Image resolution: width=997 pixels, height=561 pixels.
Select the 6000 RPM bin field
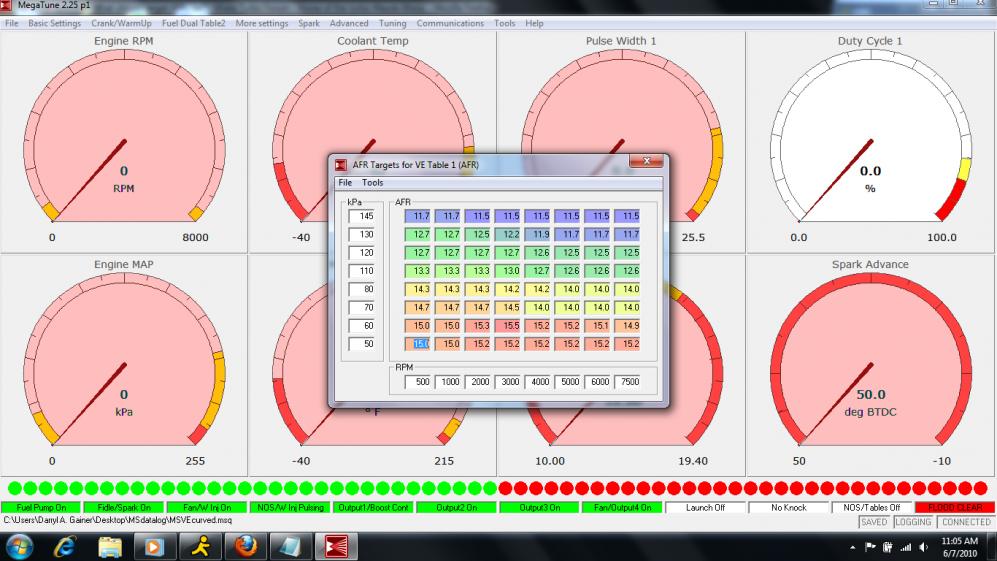coord(597,382)
